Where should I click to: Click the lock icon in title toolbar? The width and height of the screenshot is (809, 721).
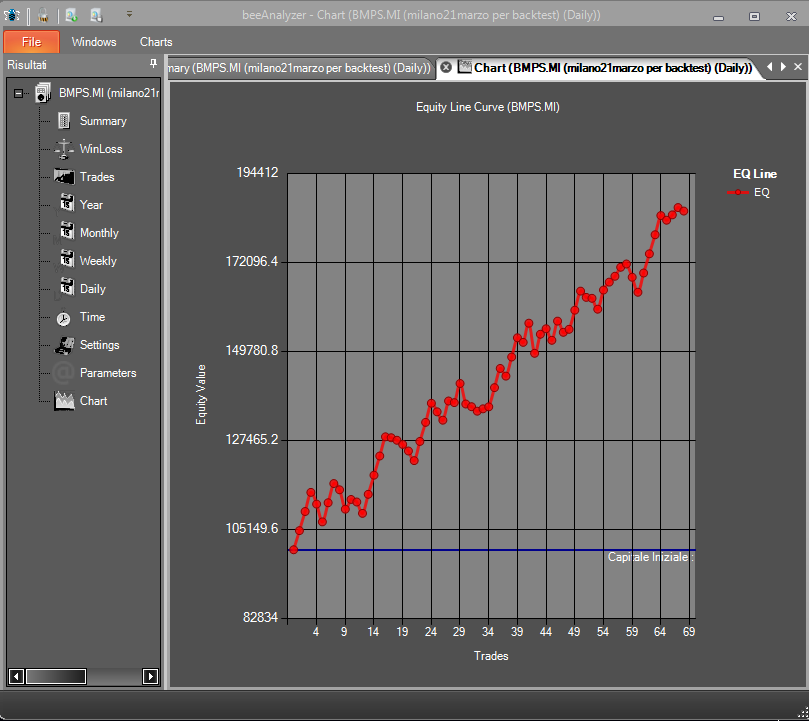click(x=43, y=15)
